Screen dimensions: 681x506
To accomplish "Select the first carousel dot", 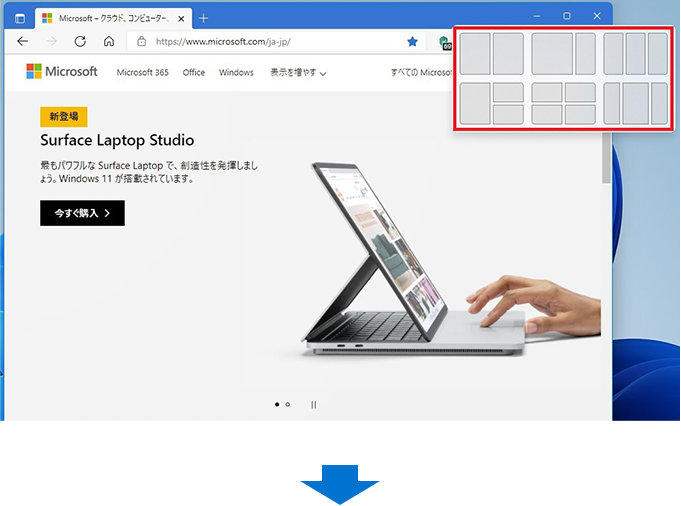I will 277,404.
